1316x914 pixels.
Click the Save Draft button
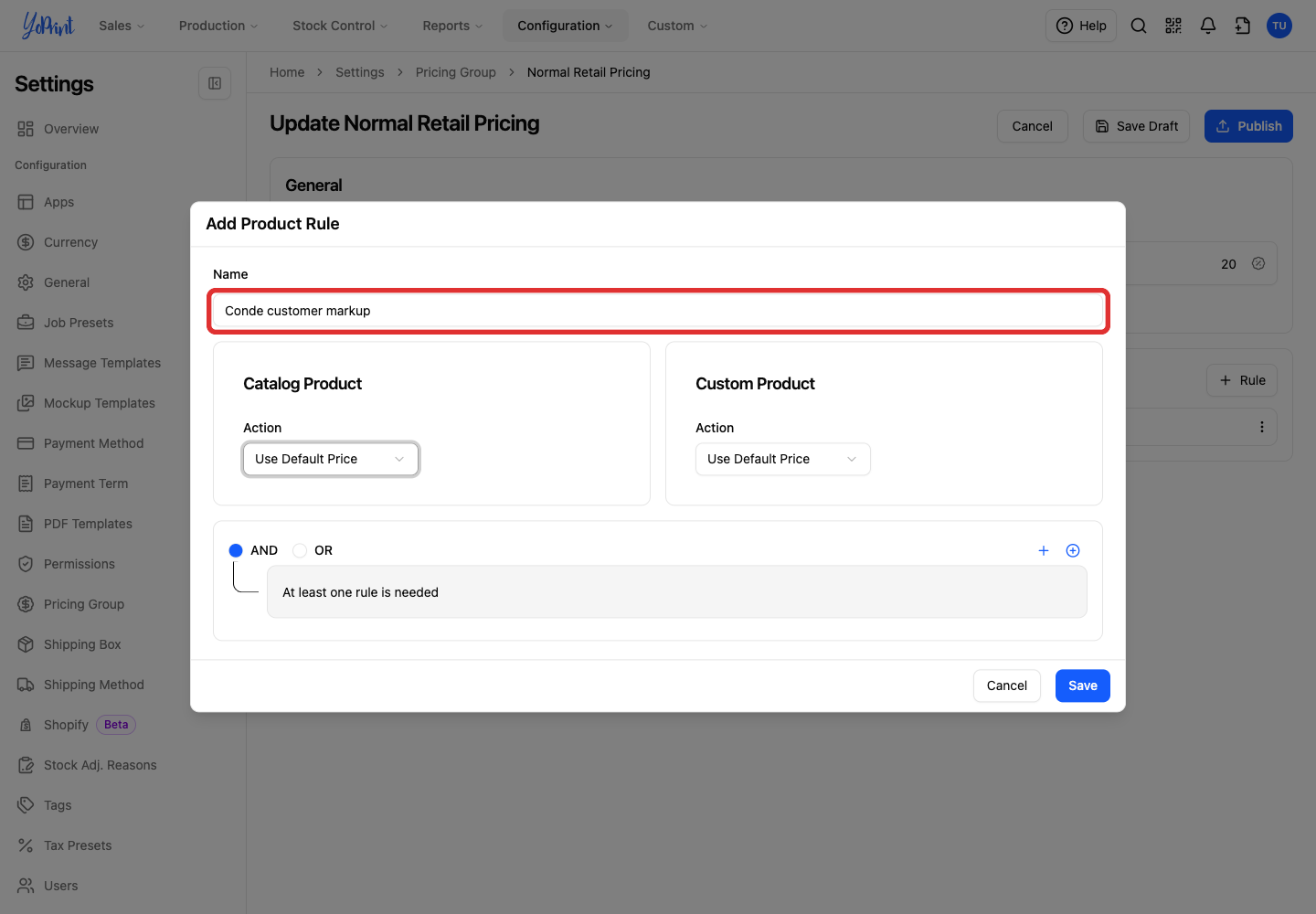pos(1136,126)
